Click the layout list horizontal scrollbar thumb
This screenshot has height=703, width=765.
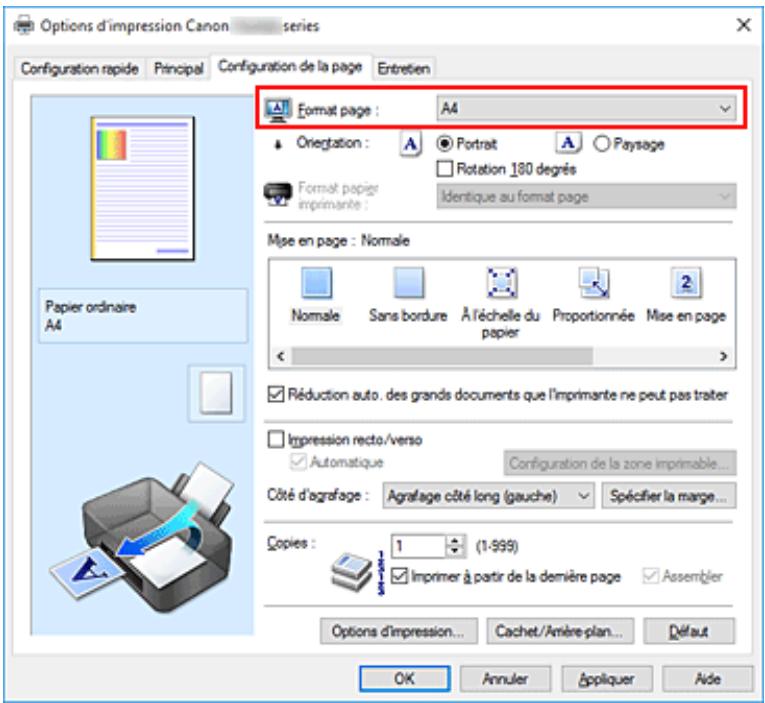[442, 356]
